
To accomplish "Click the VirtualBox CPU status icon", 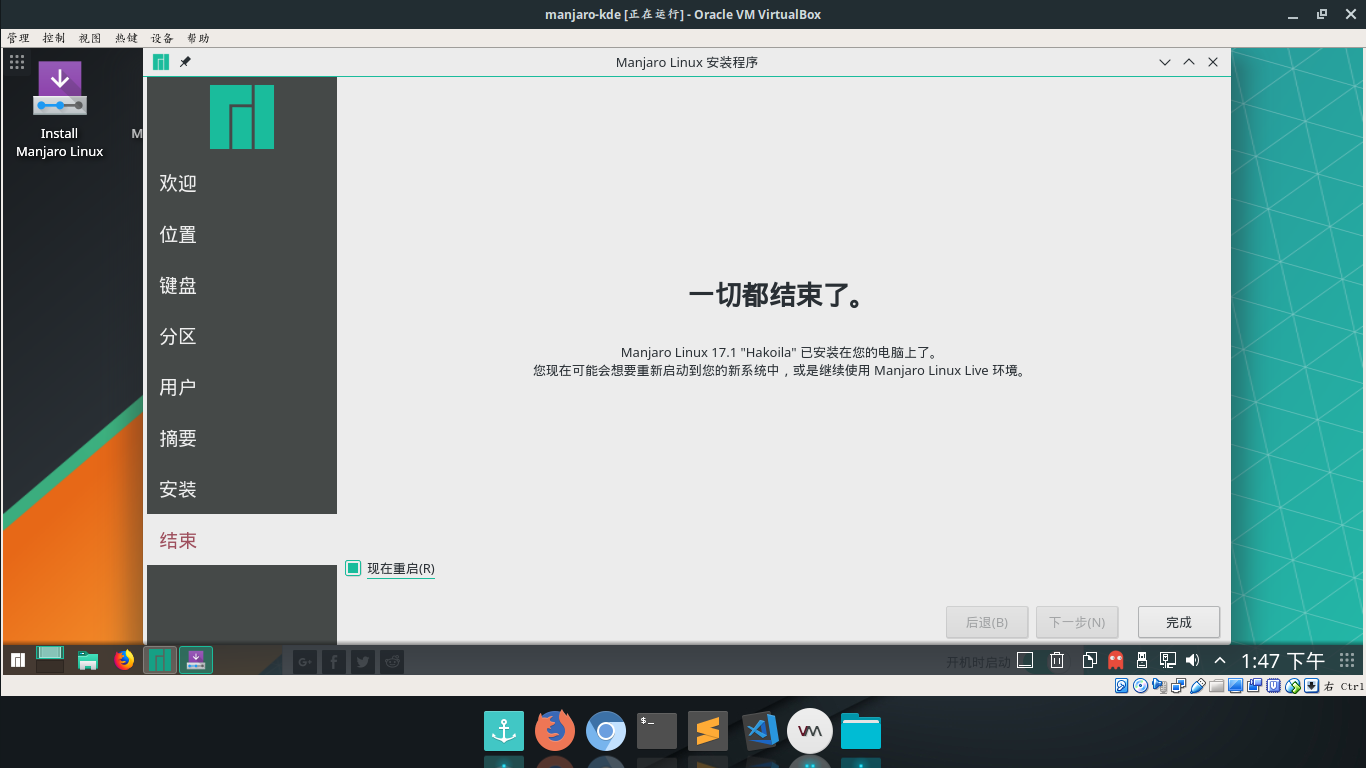I will 1274,686.
